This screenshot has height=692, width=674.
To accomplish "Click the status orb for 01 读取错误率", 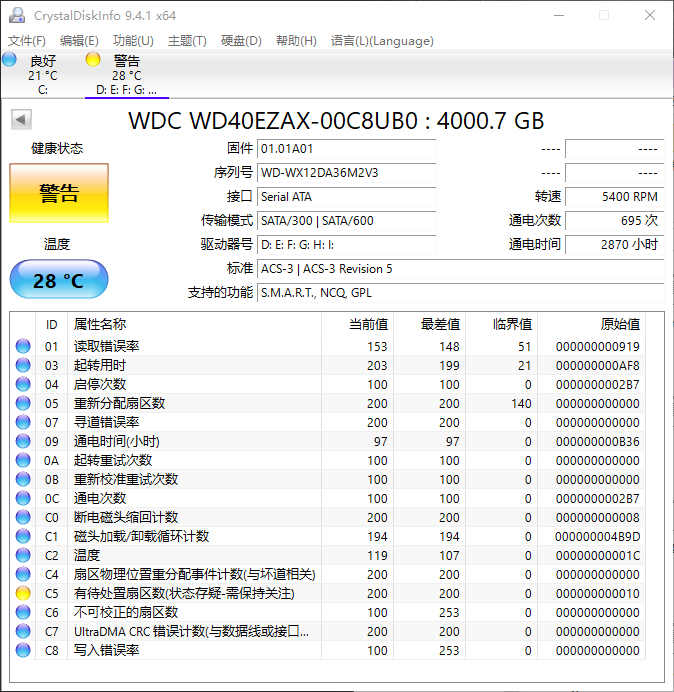I will tap(23, 346).
